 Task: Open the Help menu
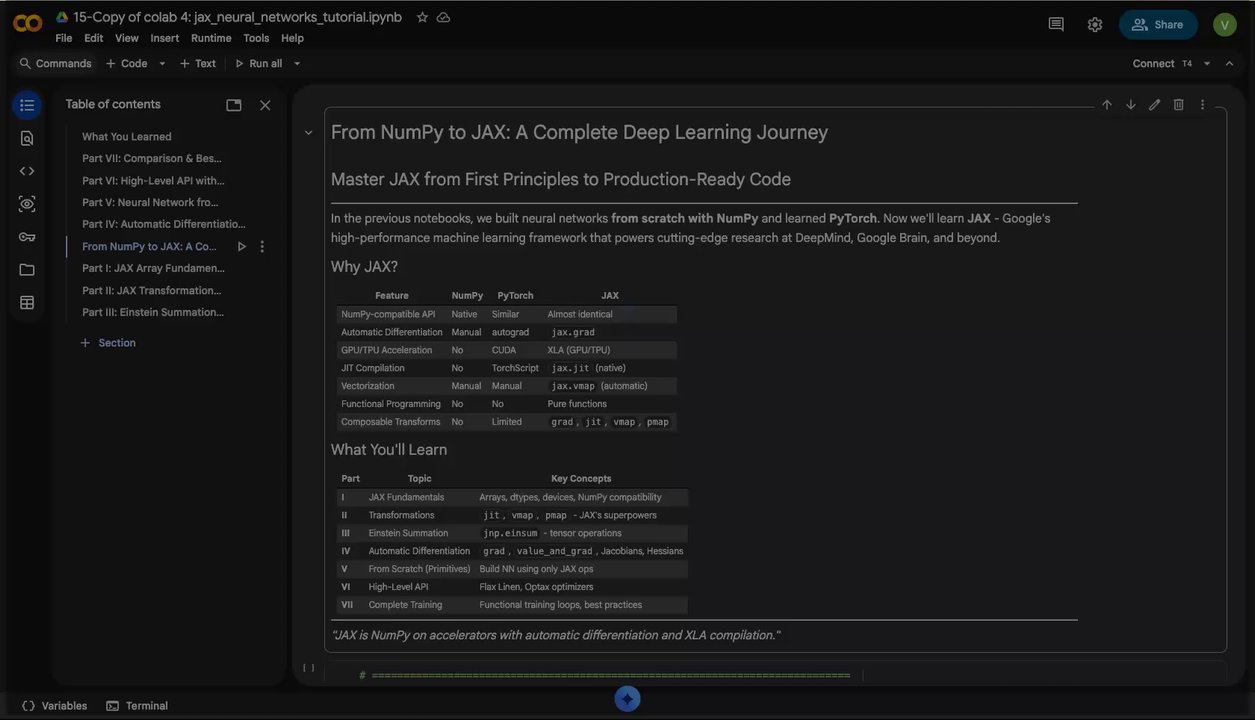click(x=292, y=38)
